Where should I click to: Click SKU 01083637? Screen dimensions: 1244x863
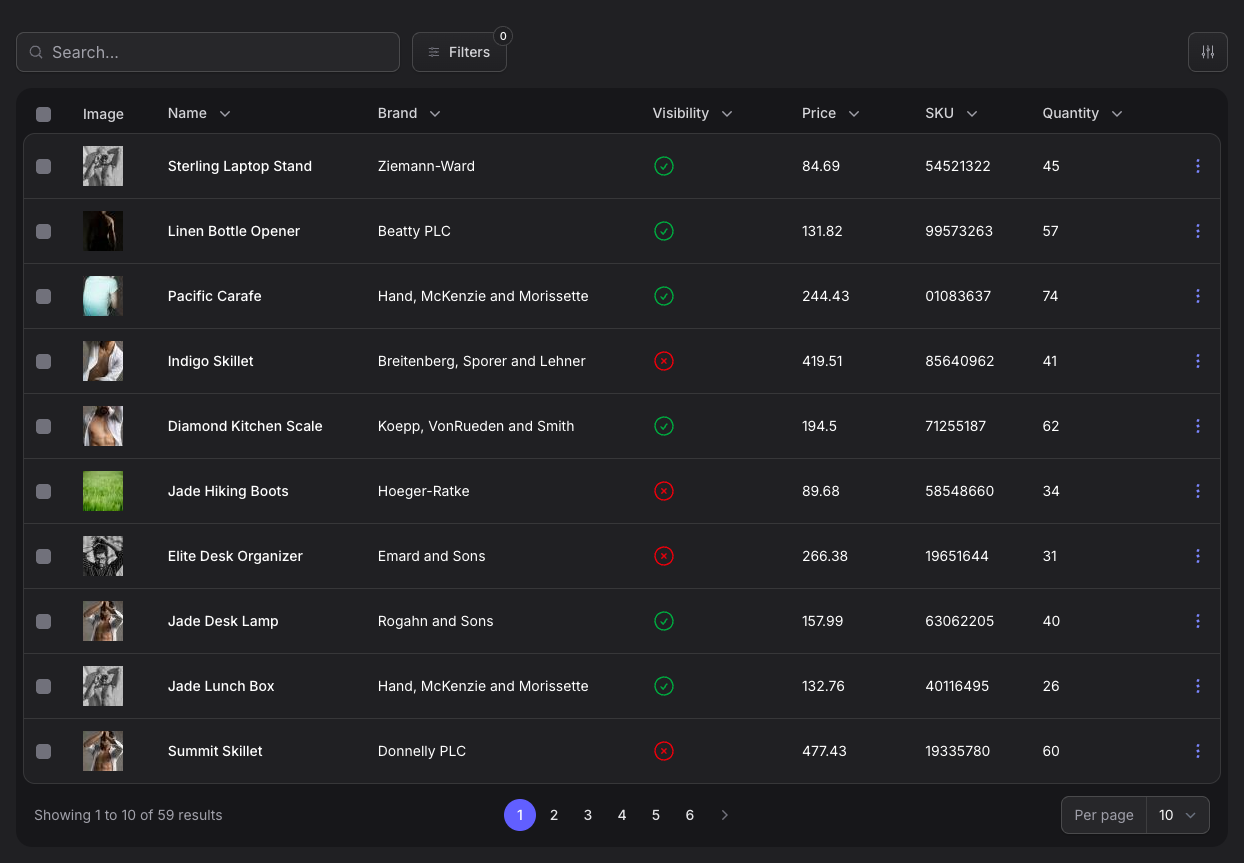coord(958,296)
